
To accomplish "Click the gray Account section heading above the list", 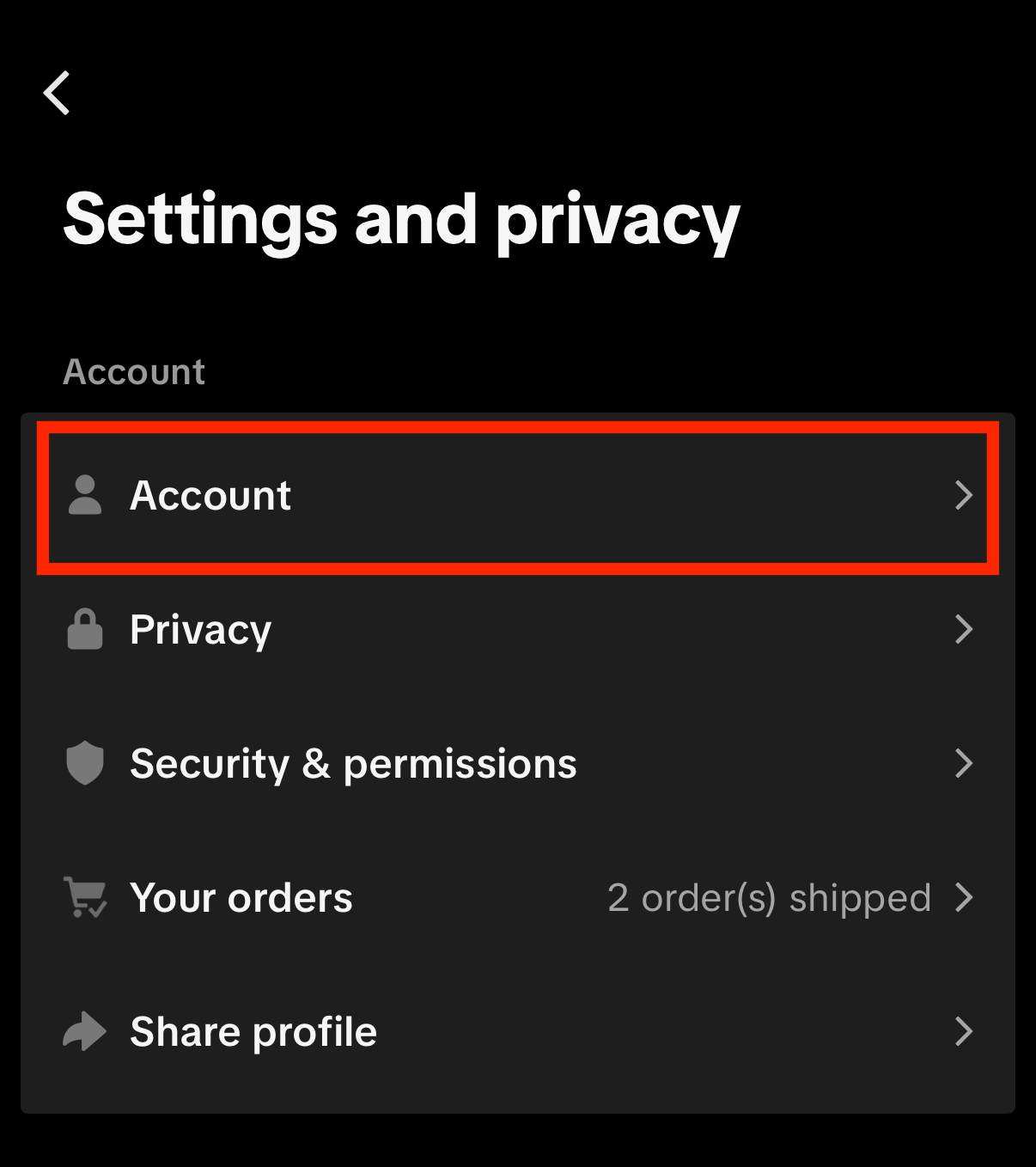I will [x=134, y=372].
